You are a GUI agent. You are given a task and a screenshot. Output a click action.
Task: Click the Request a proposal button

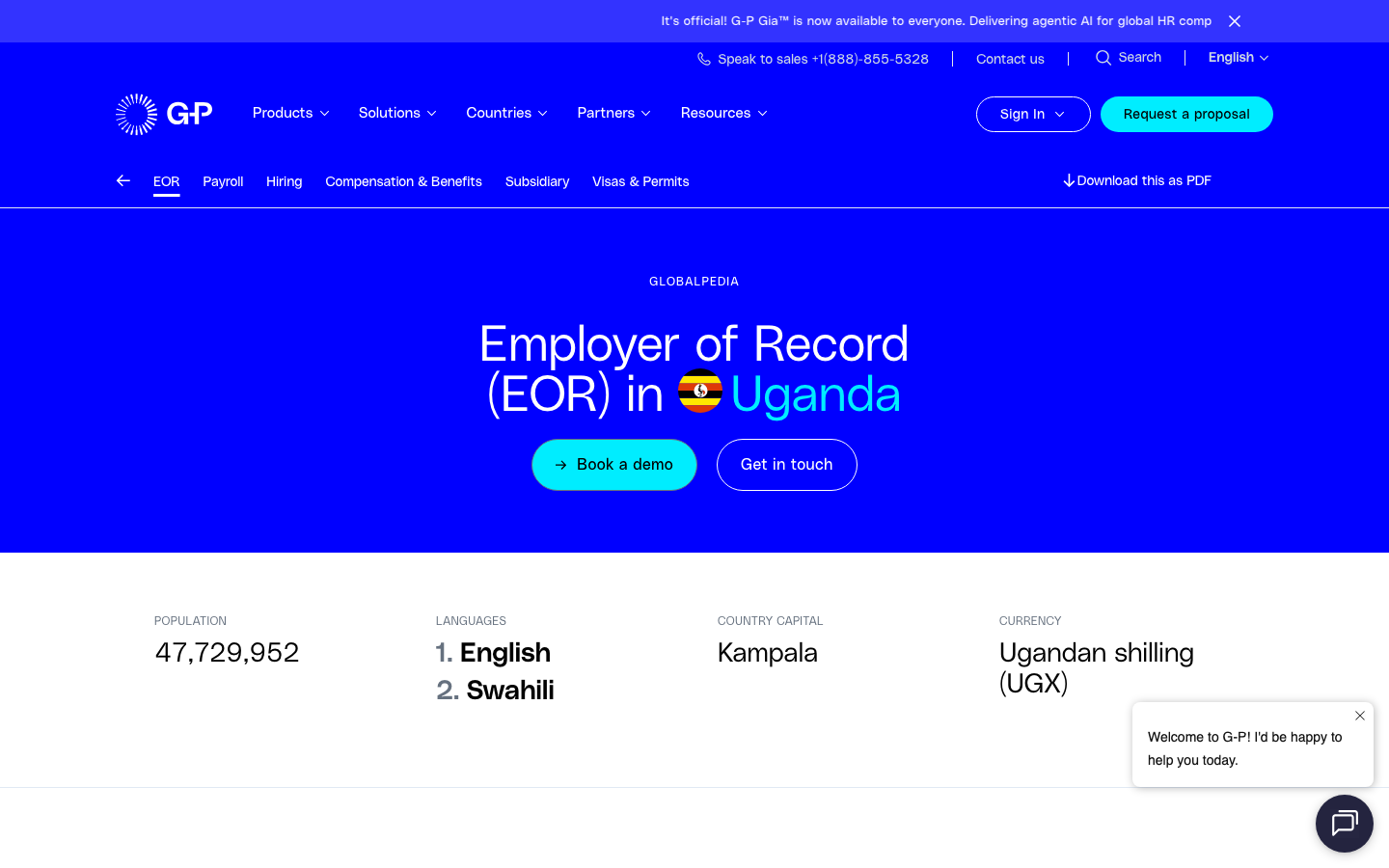[1186, 114]
